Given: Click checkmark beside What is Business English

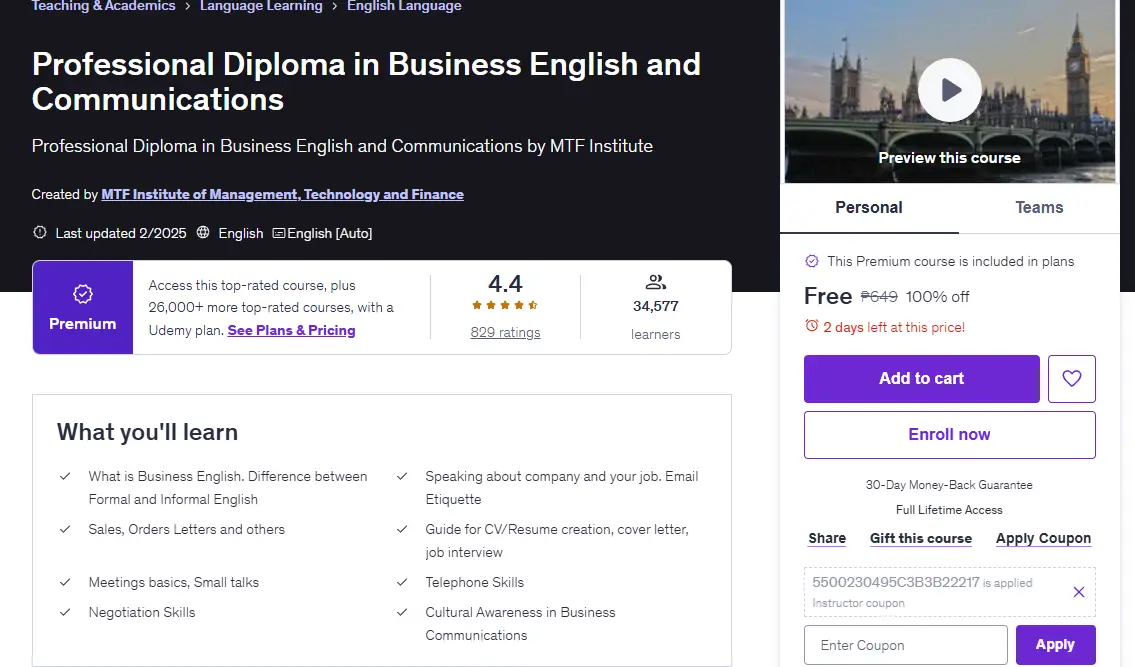Looking at the screenshot, I should click(x=65, y=476).
